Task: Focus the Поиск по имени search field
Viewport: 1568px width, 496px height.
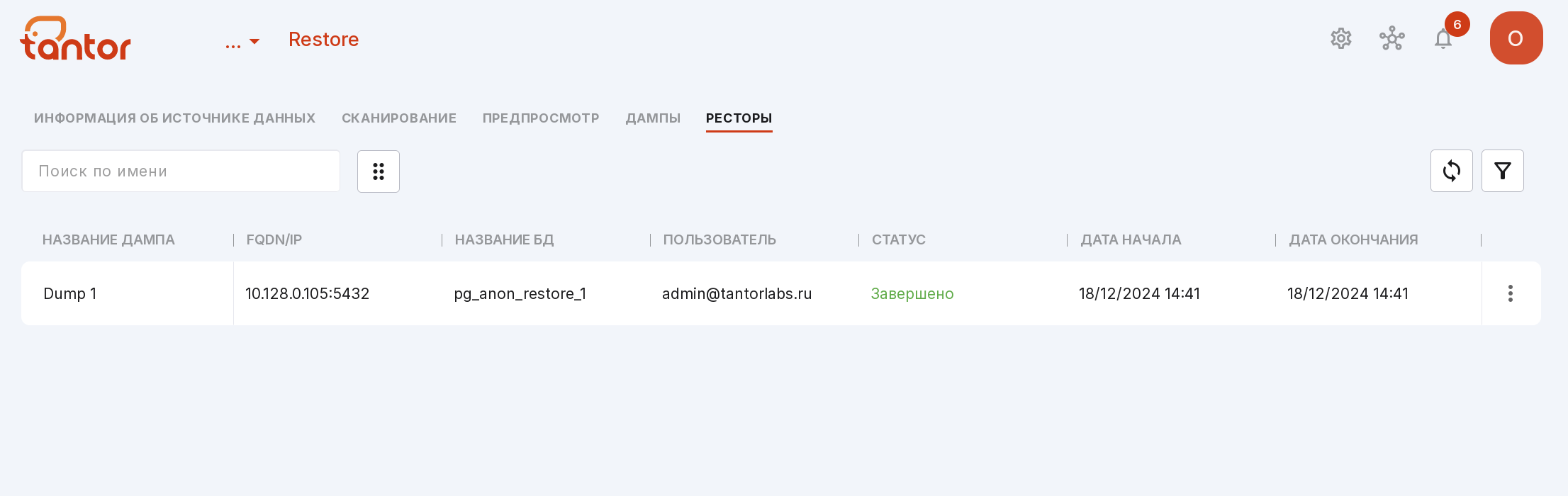Action: coord(181,171)
